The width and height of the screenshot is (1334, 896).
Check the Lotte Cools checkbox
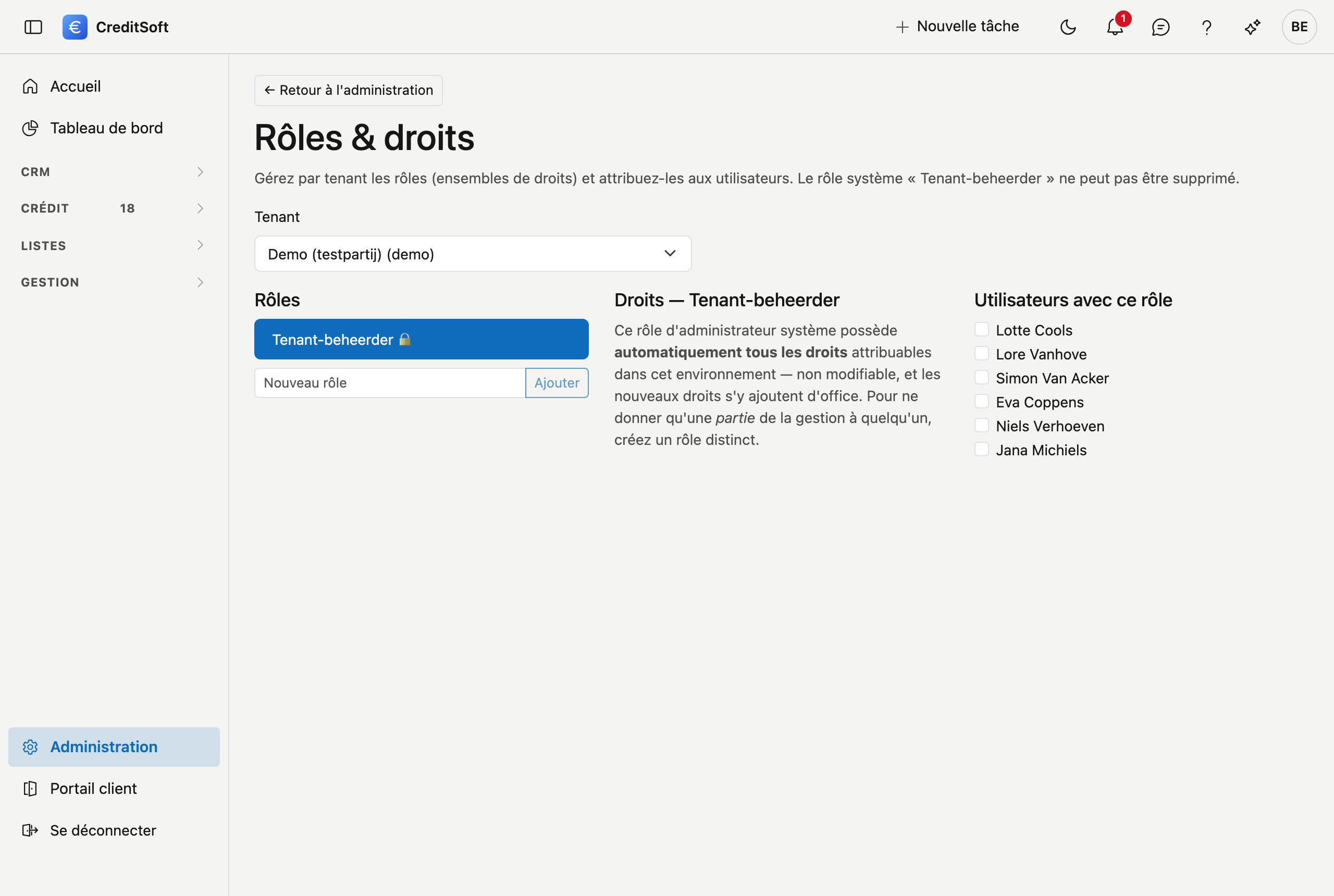981,329
